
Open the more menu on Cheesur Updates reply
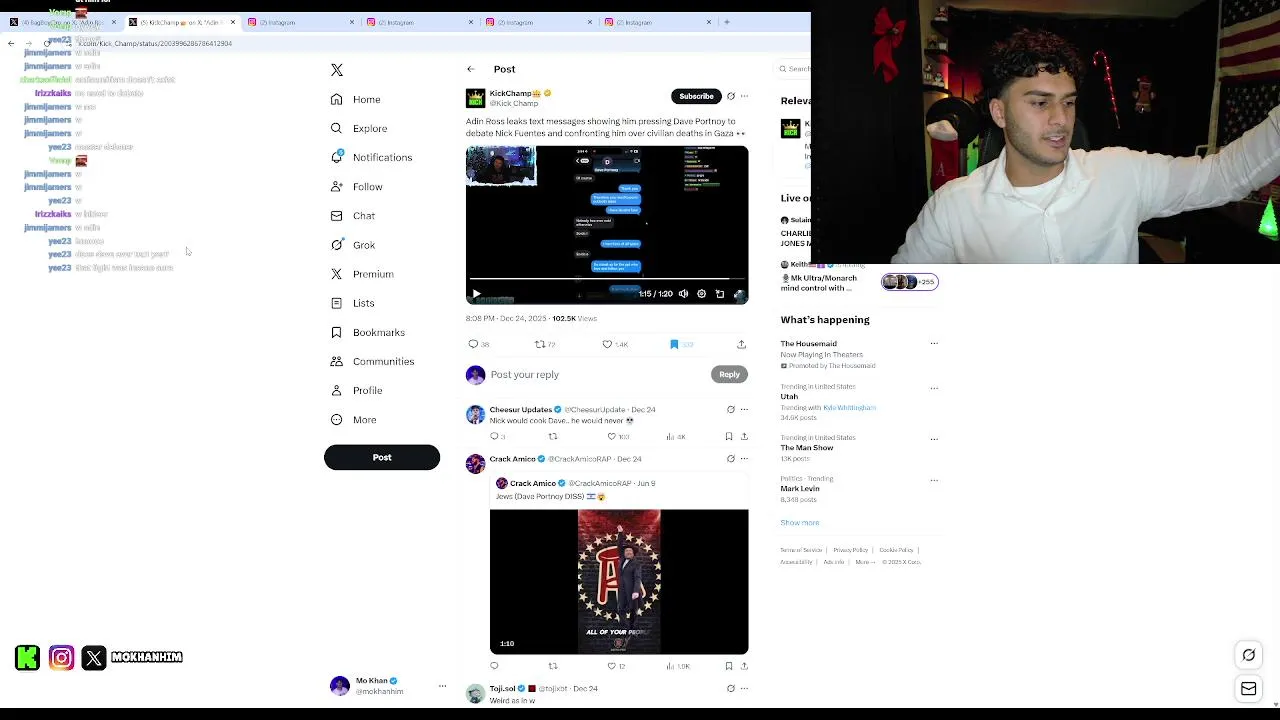744,409
